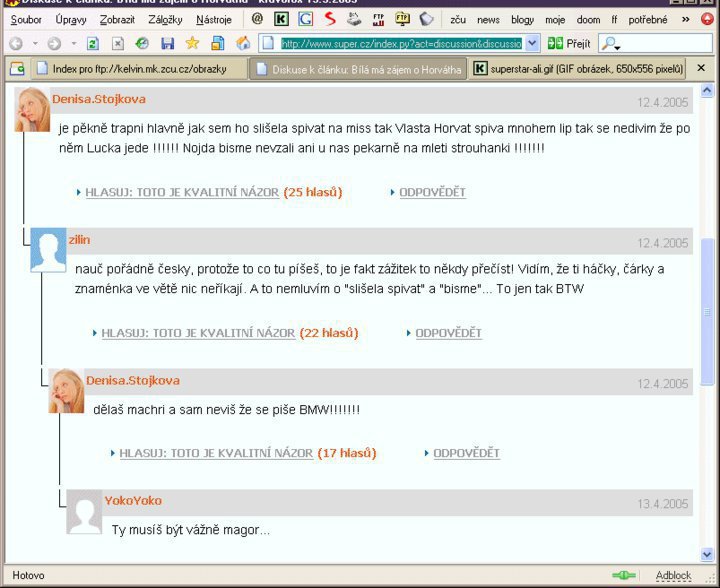Click the Adblock status bar item
The height and width of the screenshot is (588, 720).
pos(672,575)
